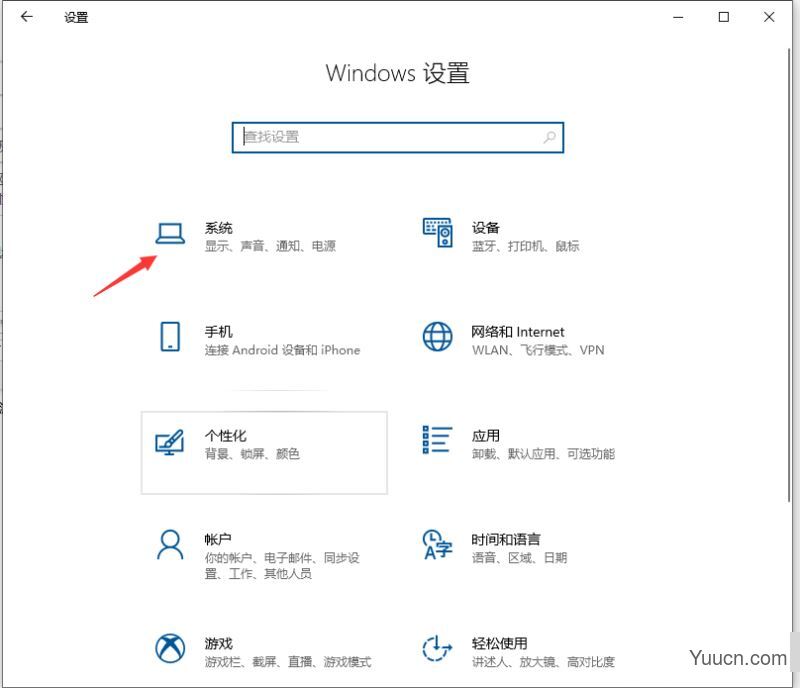Open the Accounts person icon

click(170, 545)
